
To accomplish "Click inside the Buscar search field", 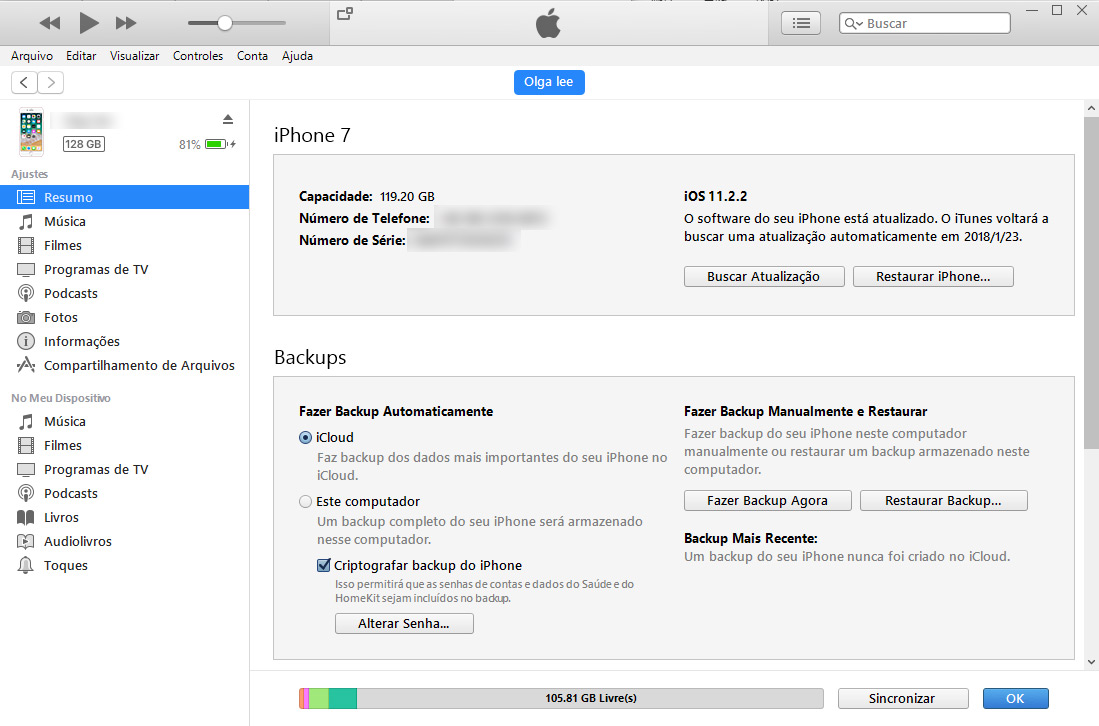I will (930, 22).
